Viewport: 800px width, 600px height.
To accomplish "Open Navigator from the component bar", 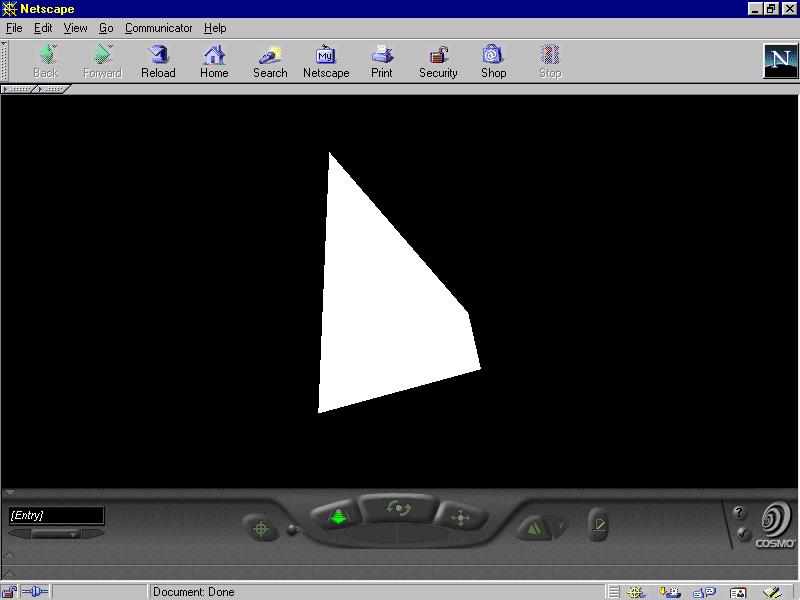I will (636, 592).
